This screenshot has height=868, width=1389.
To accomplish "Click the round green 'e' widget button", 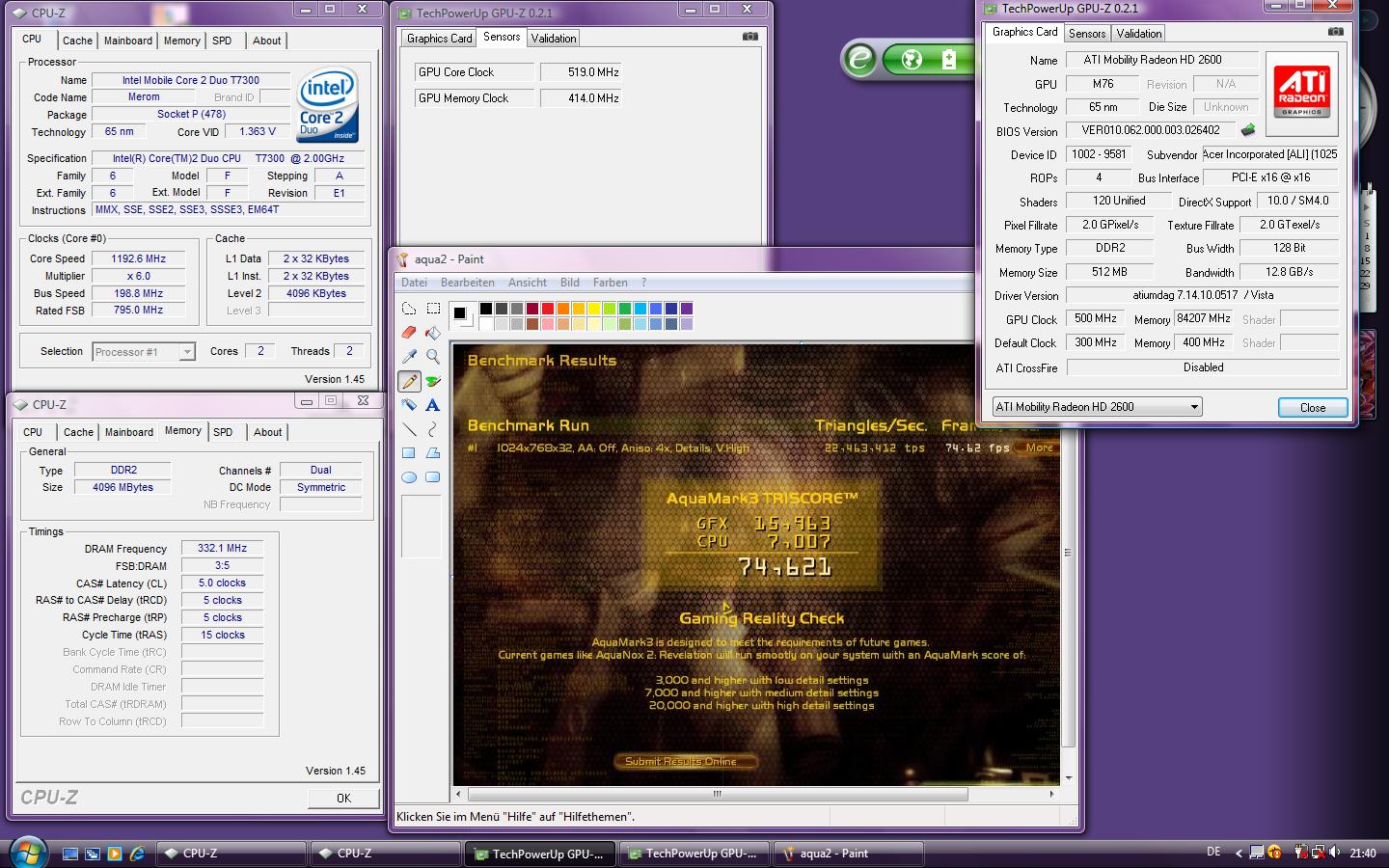I will (x=859, y=60).
